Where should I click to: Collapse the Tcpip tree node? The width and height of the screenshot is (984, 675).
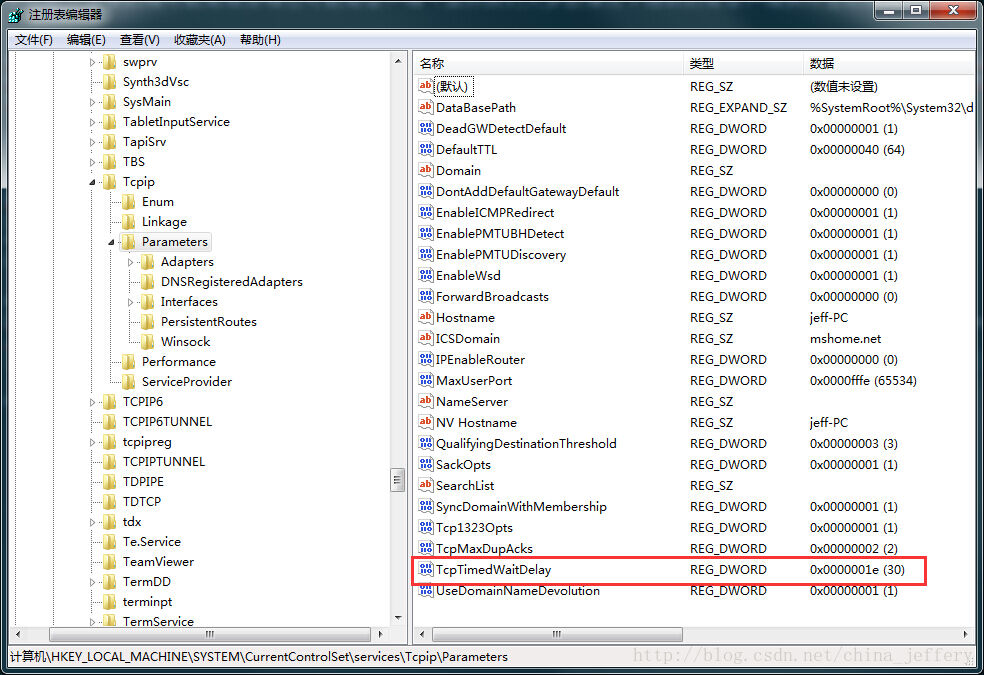93,182
